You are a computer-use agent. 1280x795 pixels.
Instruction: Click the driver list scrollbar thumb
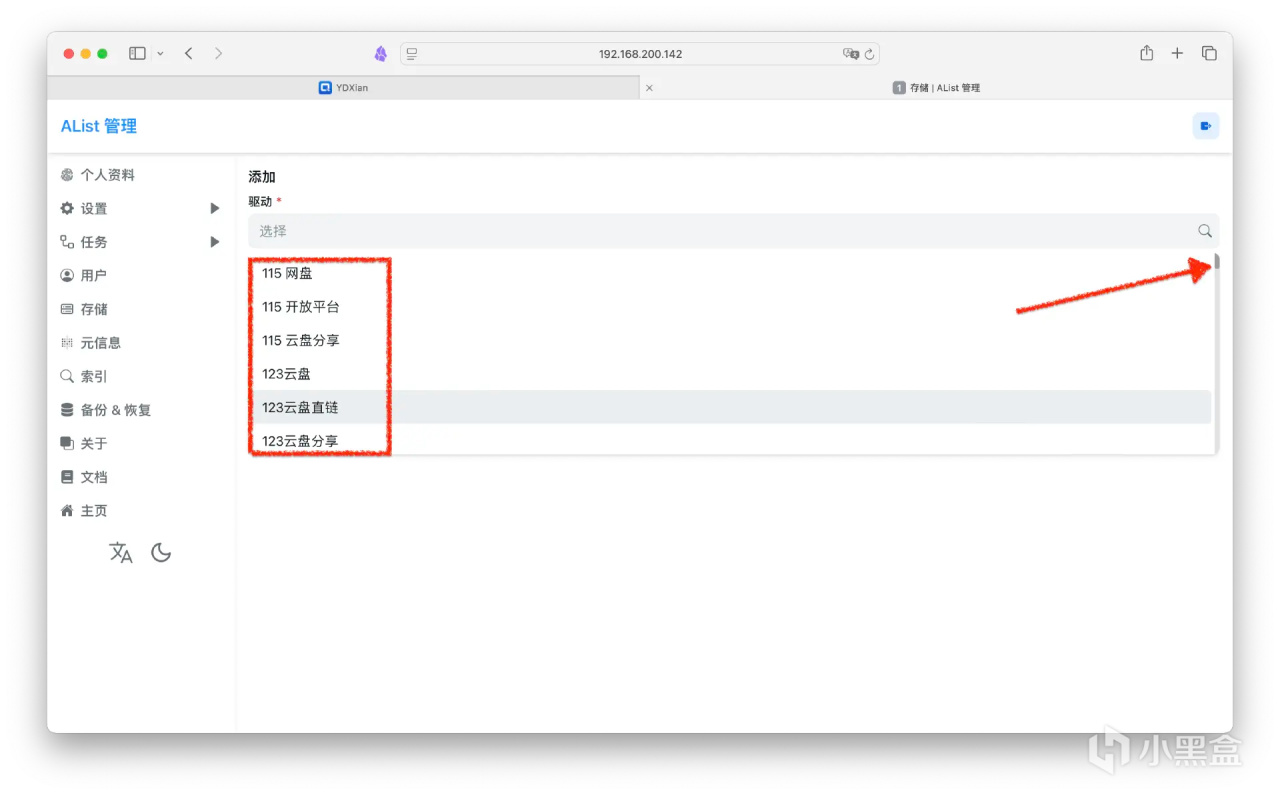coord(1217,262)
